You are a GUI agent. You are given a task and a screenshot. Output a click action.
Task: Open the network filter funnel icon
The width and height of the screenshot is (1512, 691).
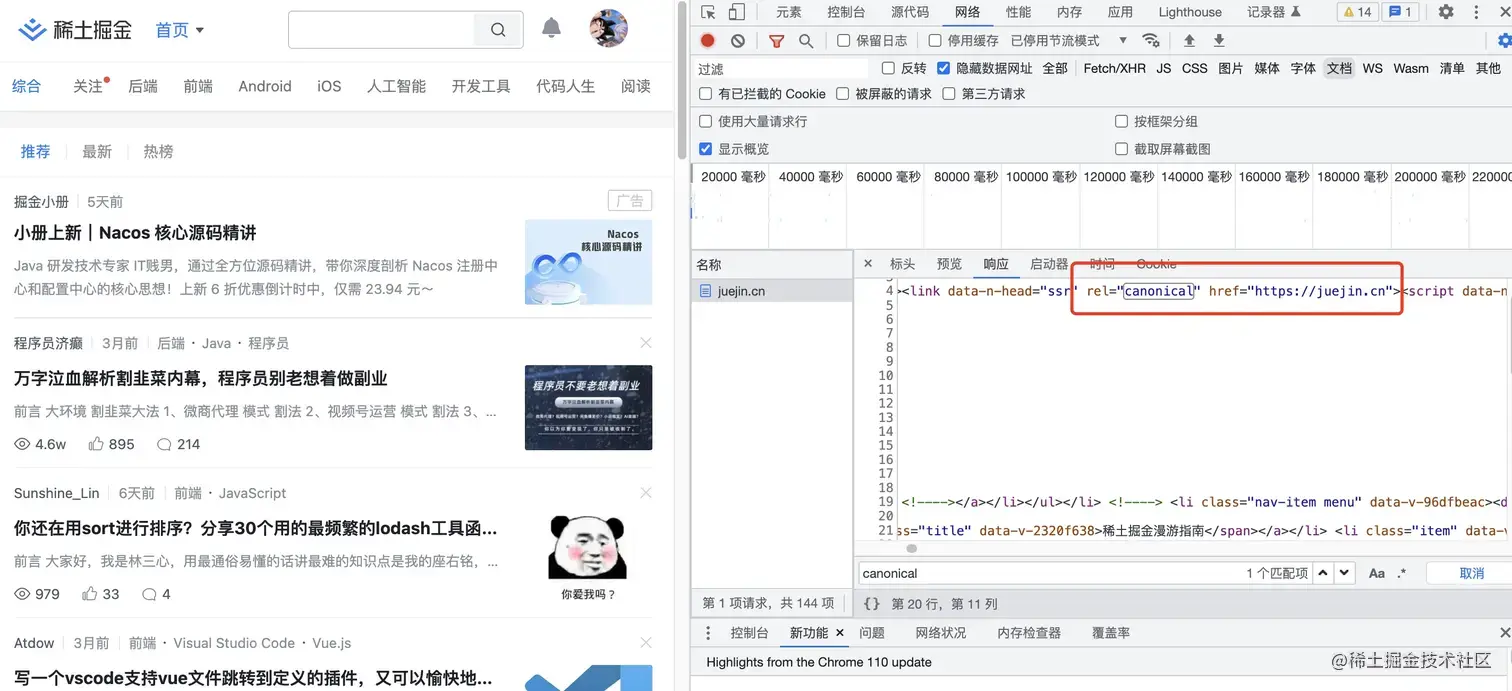[775, 40]
